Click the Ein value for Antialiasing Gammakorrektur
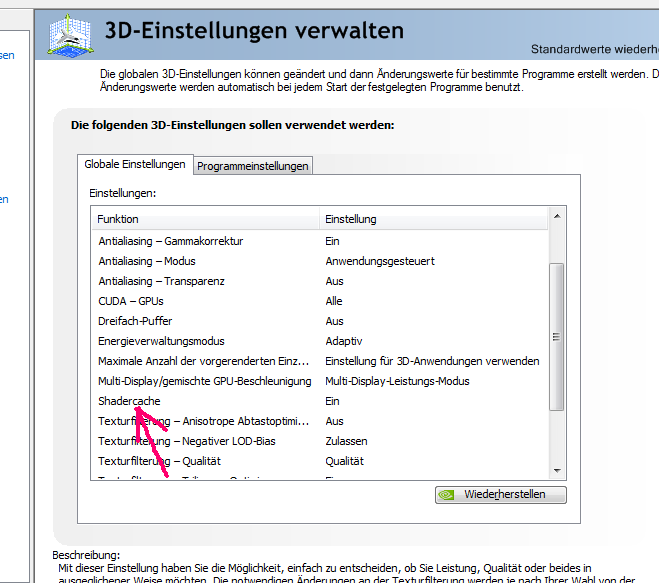 [x=332, y=241]
